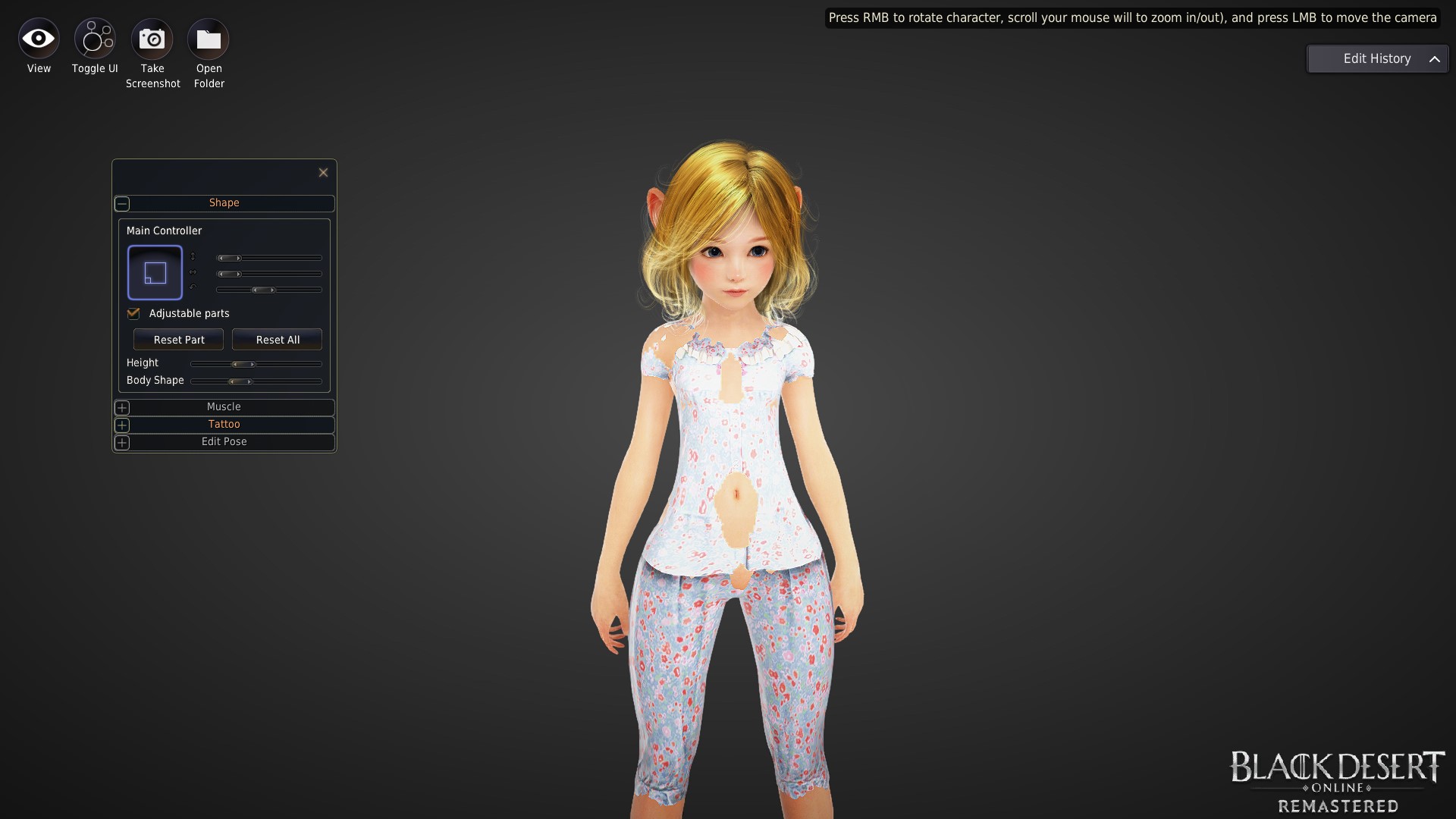Click the horizontal scale arrow icon
This screenshot has width=1456, height=819.
193,273
